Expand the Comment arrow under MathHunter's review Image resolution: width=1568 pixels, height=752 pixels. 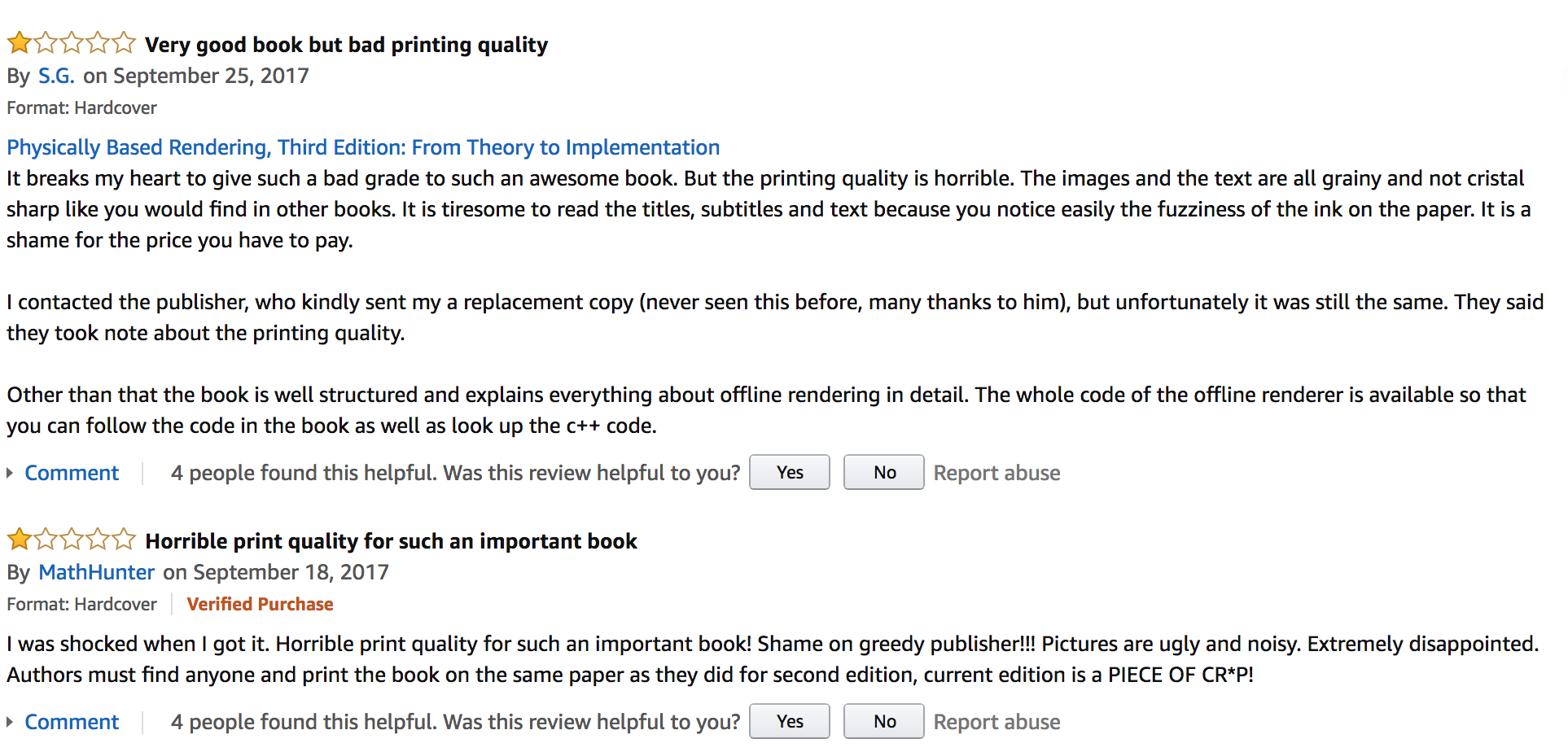coord(10,722)
